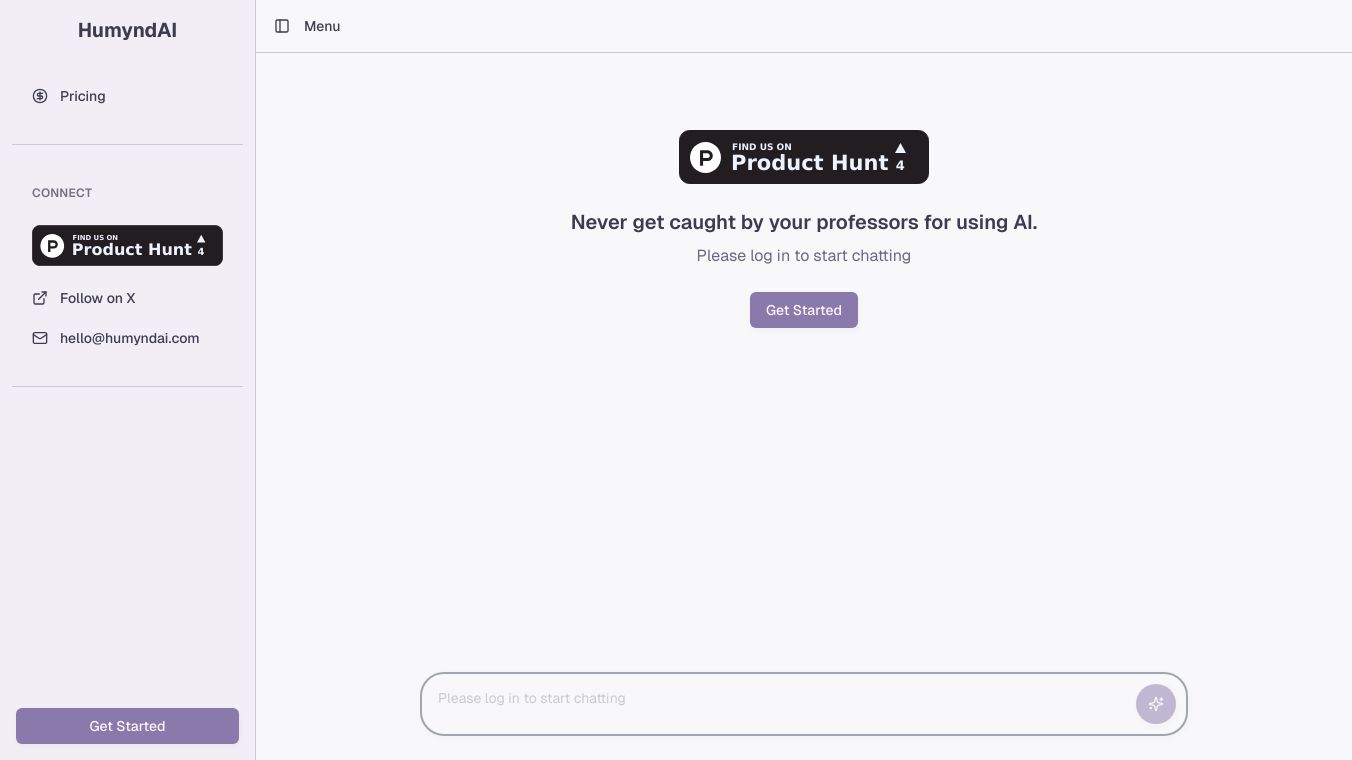Click the envelope mail icon in sidebar
The image size is (1352, 760).
coord(40,338)
